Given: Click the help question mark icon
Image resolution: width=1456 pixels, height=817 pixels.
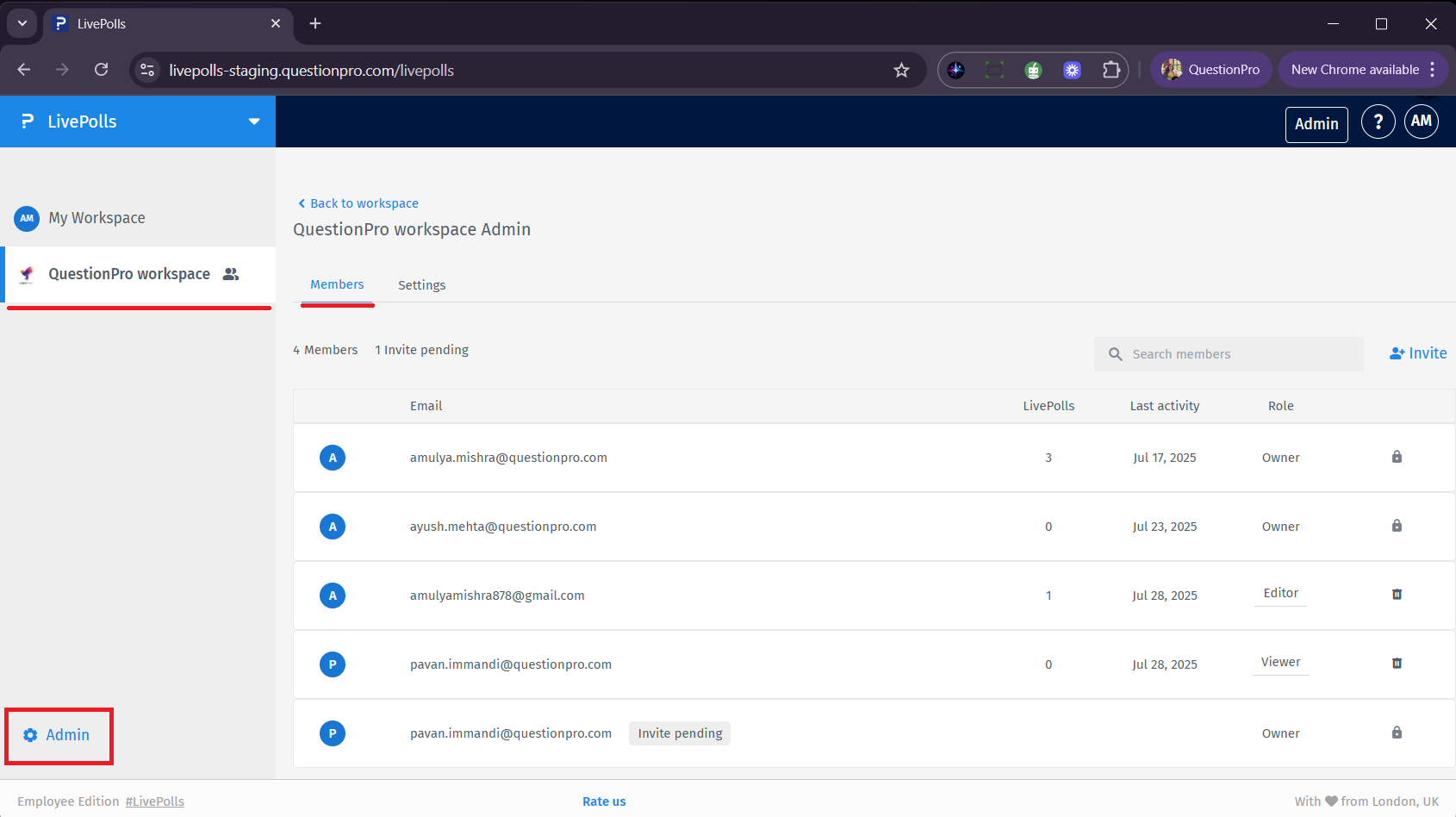Looking at the screenshot, I should [x=1378, y=122].
